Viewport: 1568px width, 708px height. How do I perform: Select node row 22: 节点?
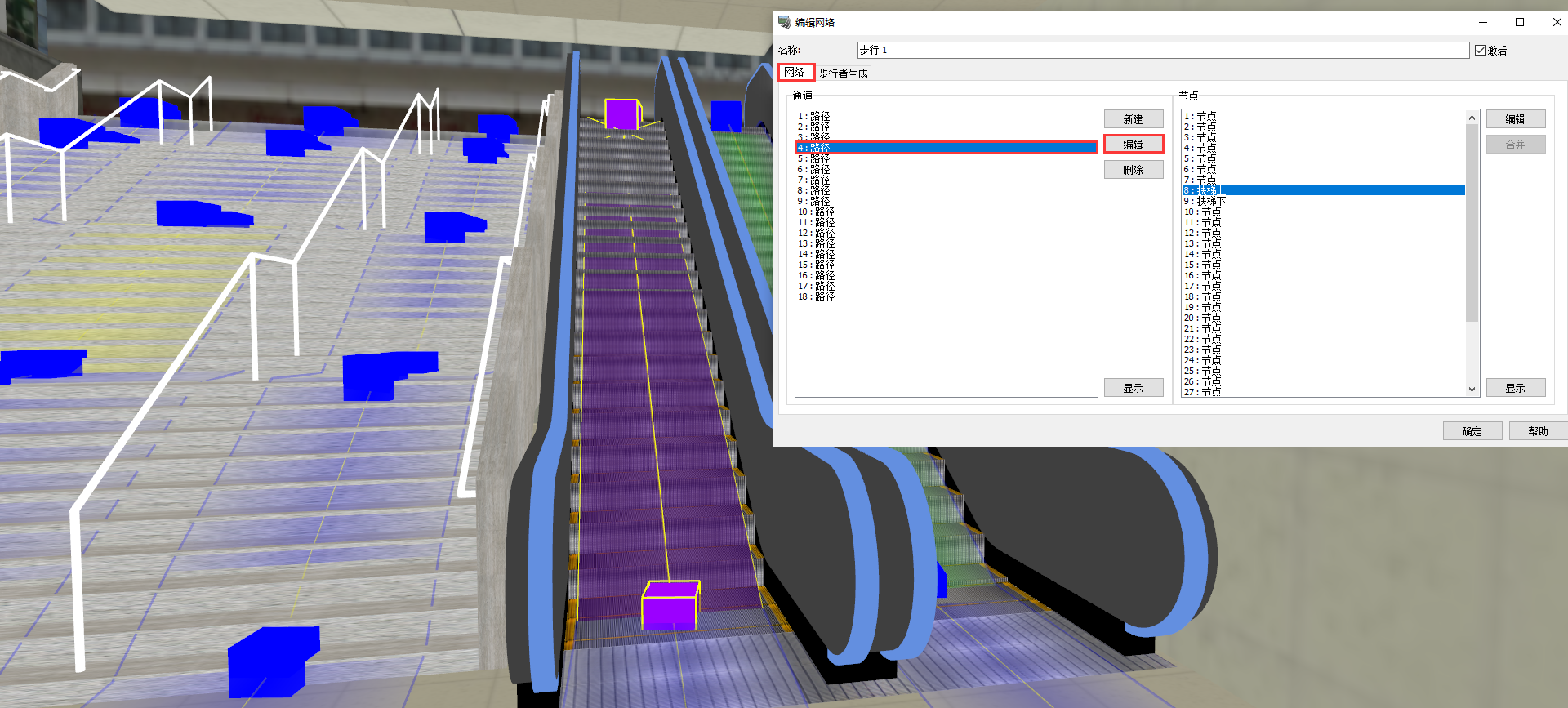1323,339
